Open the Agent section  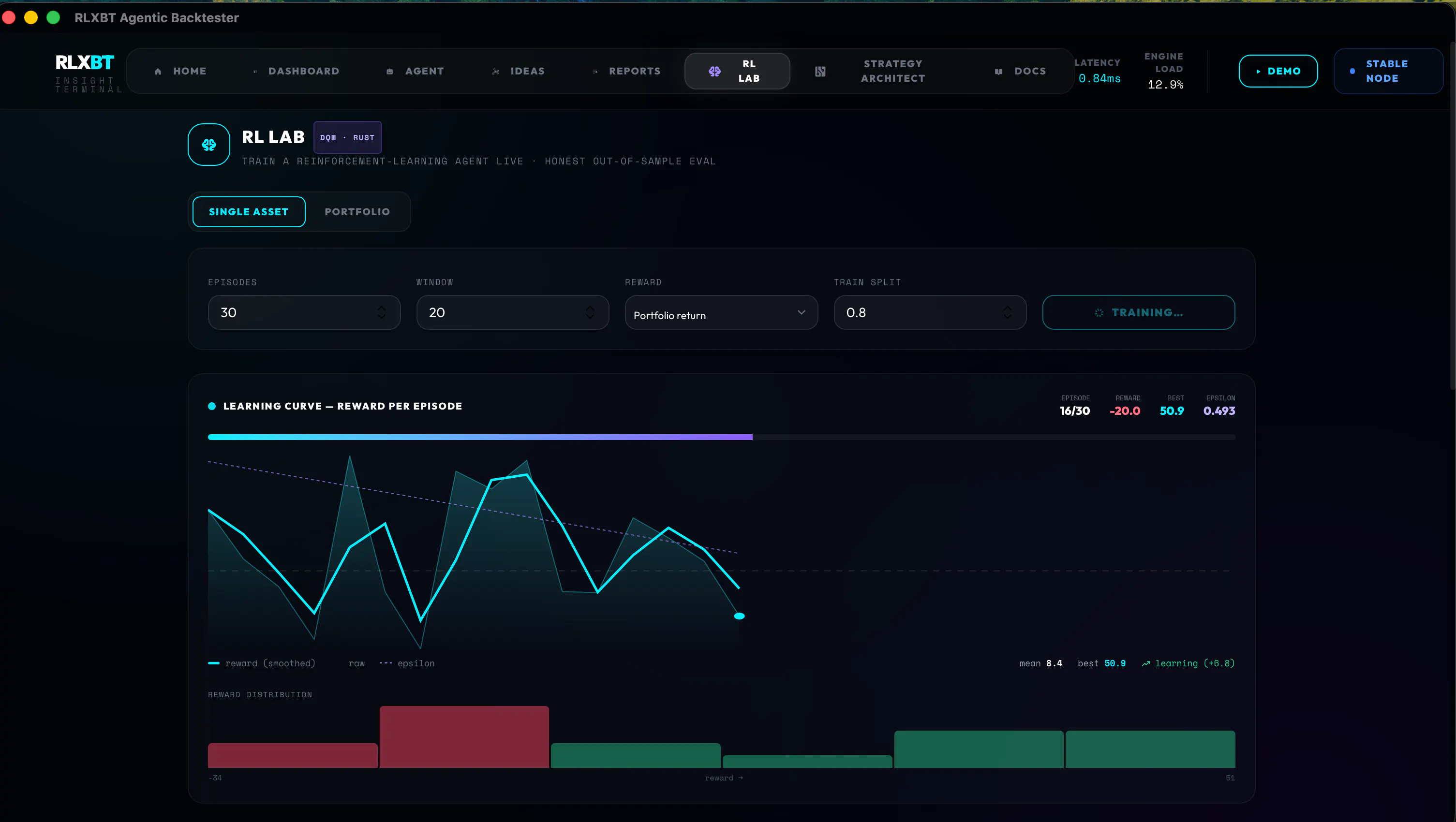[x=416, y=71]
